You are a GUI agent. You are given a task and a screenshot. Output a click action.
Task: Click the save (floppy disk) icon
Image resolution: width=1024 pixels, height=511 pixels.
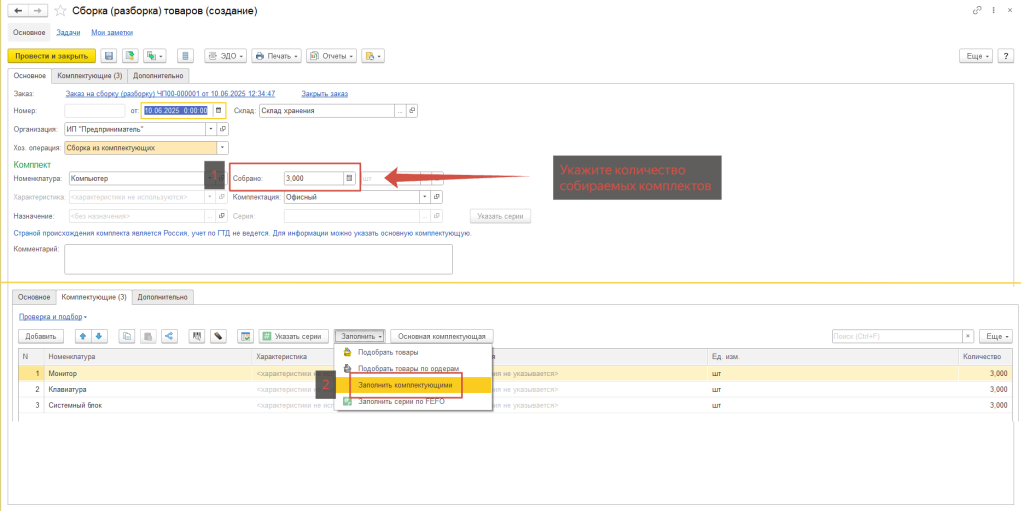108,56
